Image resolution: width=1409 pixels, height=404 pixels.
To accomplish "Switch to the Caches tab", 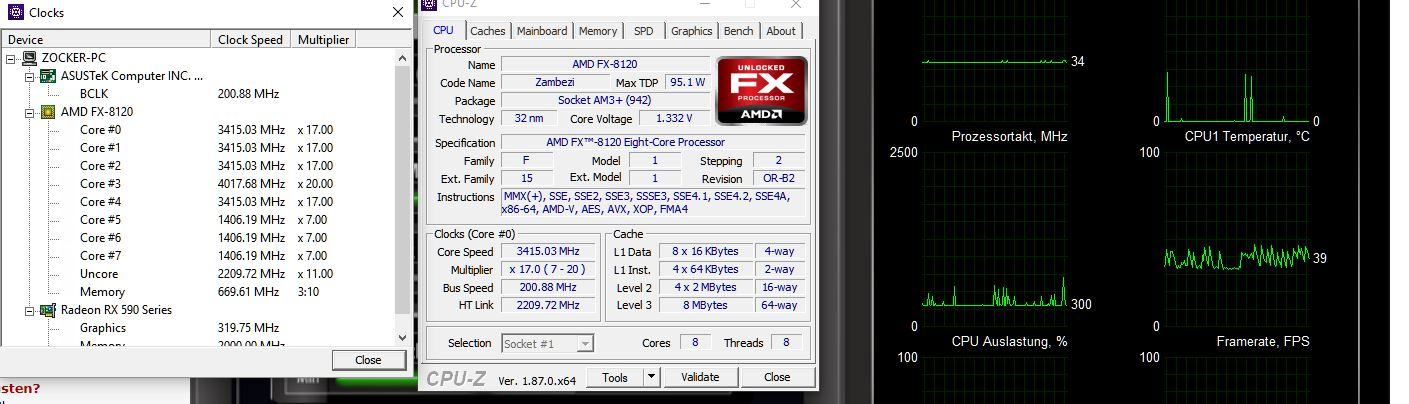I will pyautogui.click(x=488, y=31).
